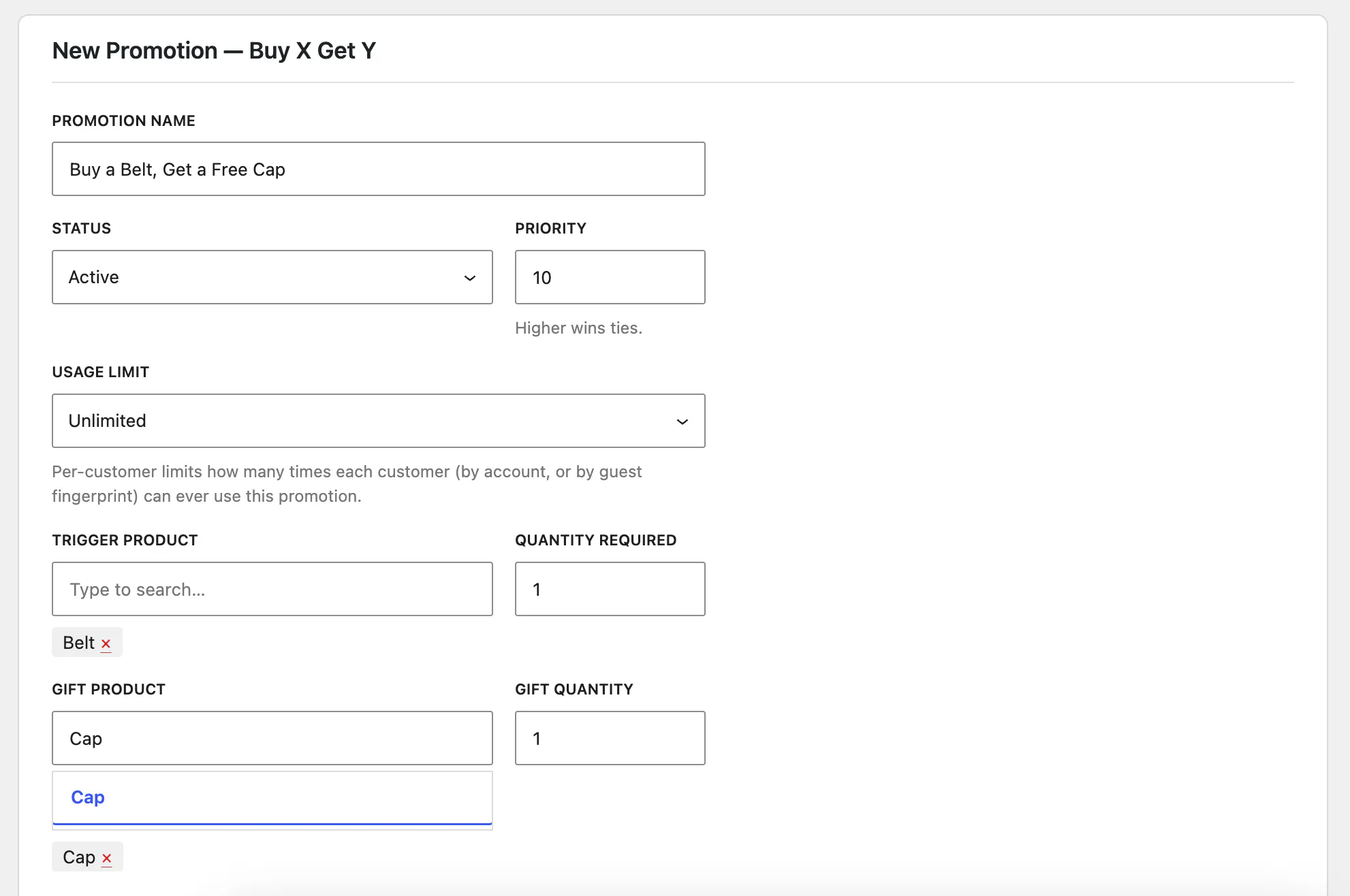
Task: Click the TRIGGER PRODUCT label
Action: pos(125,540)
